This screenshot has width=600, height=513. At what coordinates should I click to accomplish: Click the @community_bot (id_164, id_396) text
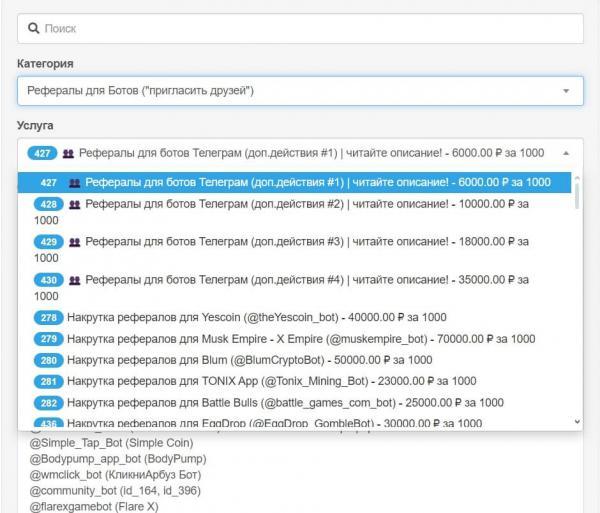coord(115,490)
